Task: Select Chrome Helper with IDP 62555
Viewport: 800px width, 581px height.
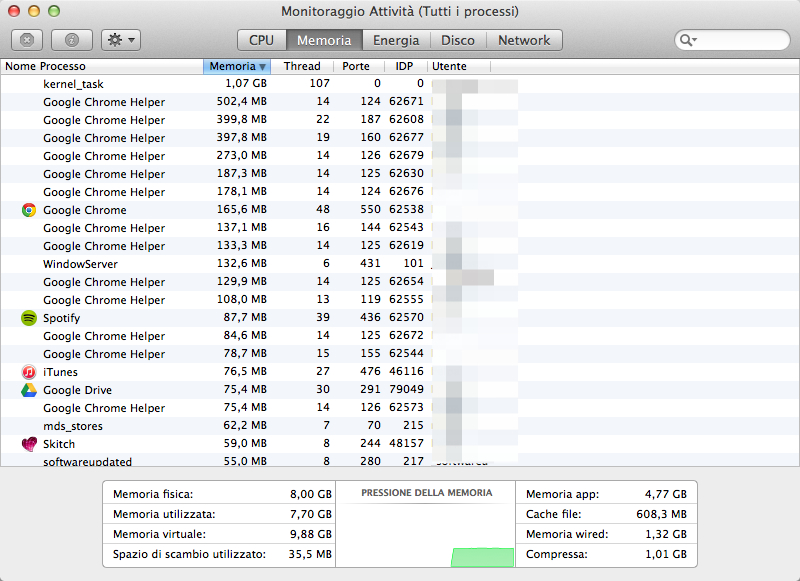Action: pos(400,300)
